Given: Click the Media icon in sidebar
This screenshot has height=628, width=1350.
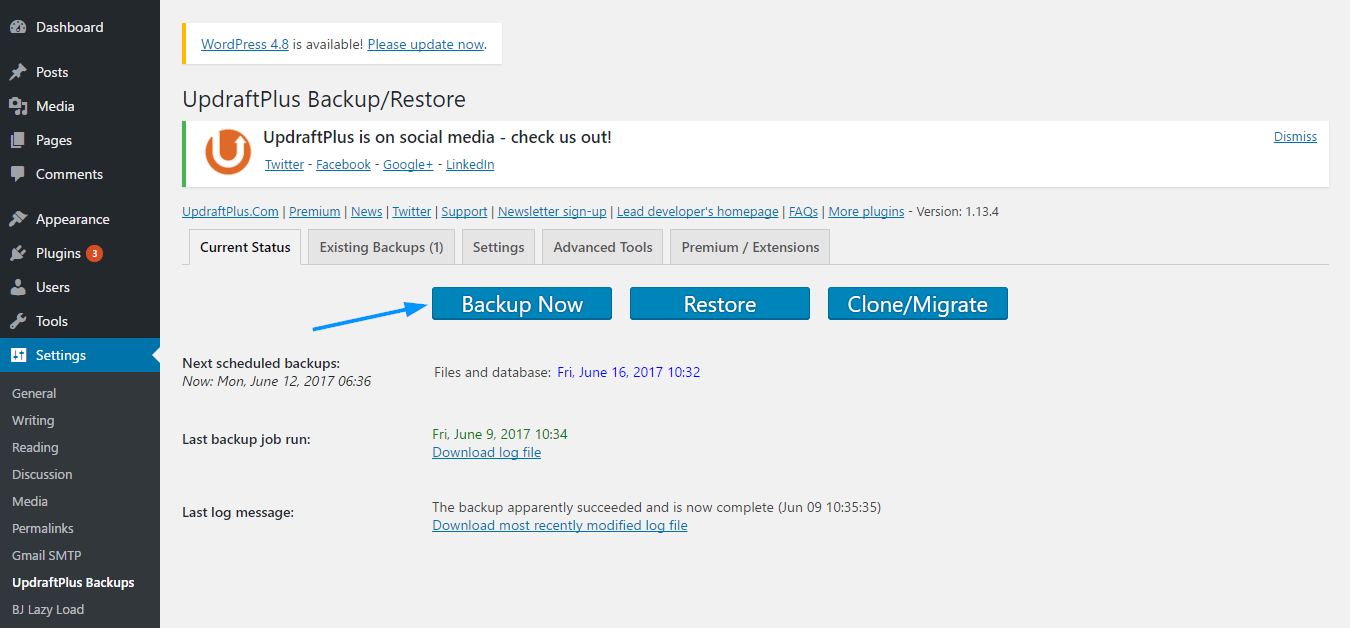Looking at the screenshot, I should [18, 106].
